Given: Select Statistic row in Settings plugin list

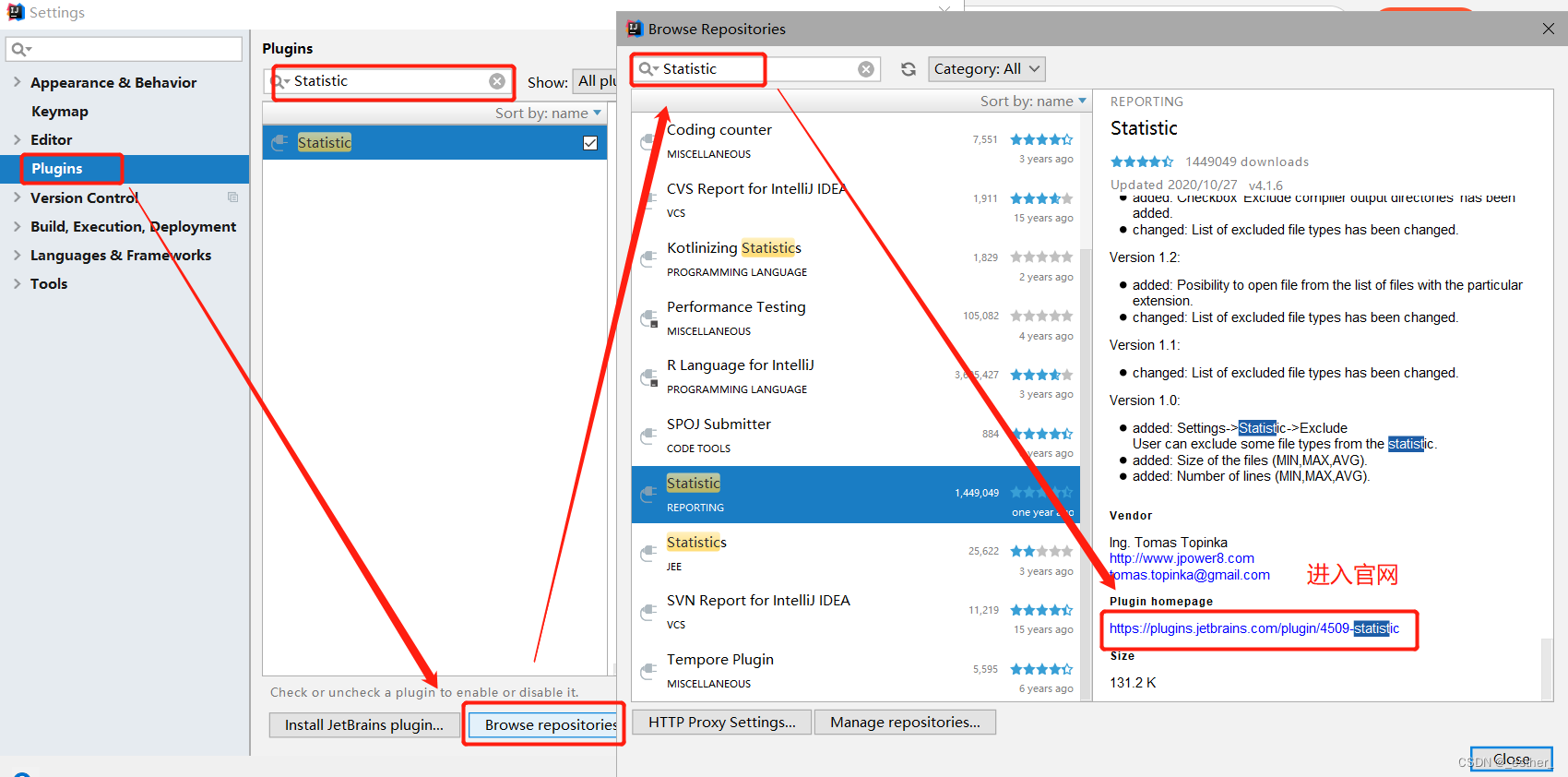Looking at the screenshot, I should (x=434, y=143).
